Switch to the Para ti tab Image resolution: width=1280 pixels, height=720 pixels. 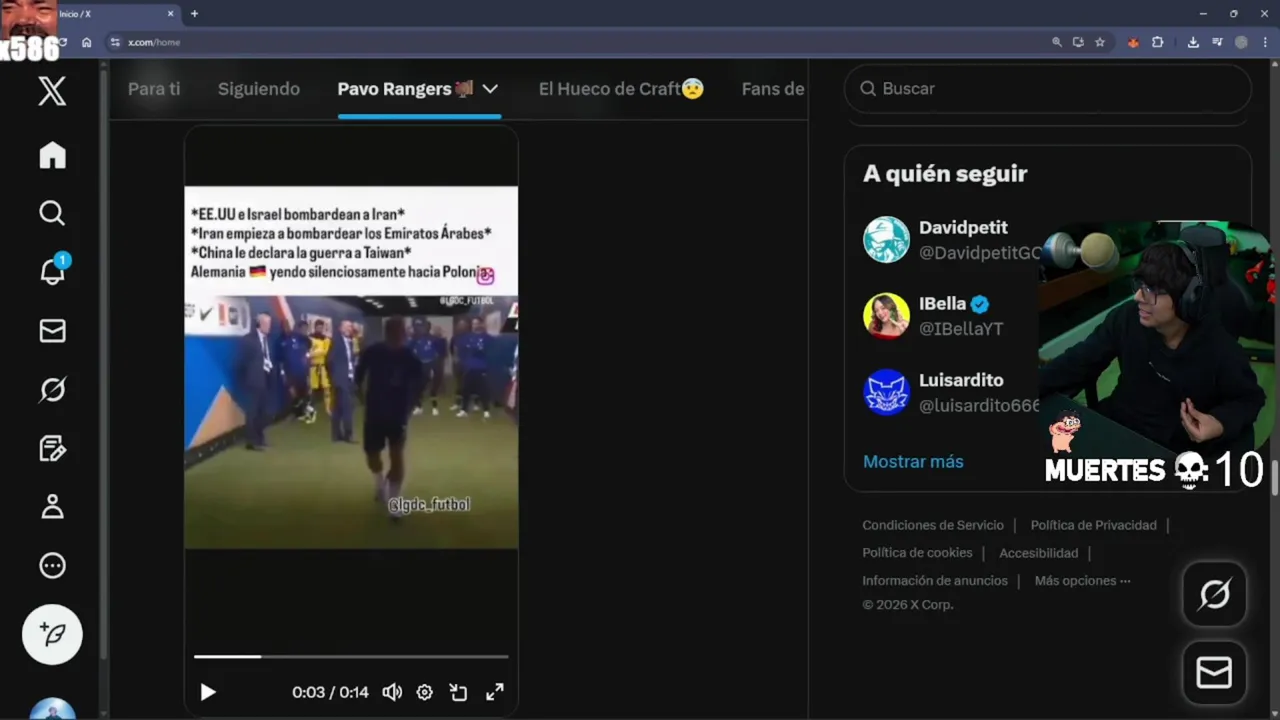154,89
